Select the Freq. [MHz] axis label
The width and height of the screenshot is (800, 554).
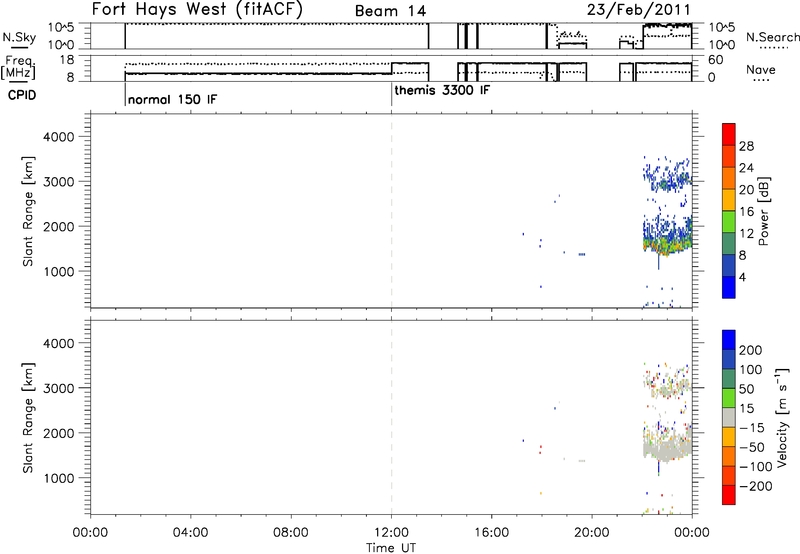pos(19,67)
